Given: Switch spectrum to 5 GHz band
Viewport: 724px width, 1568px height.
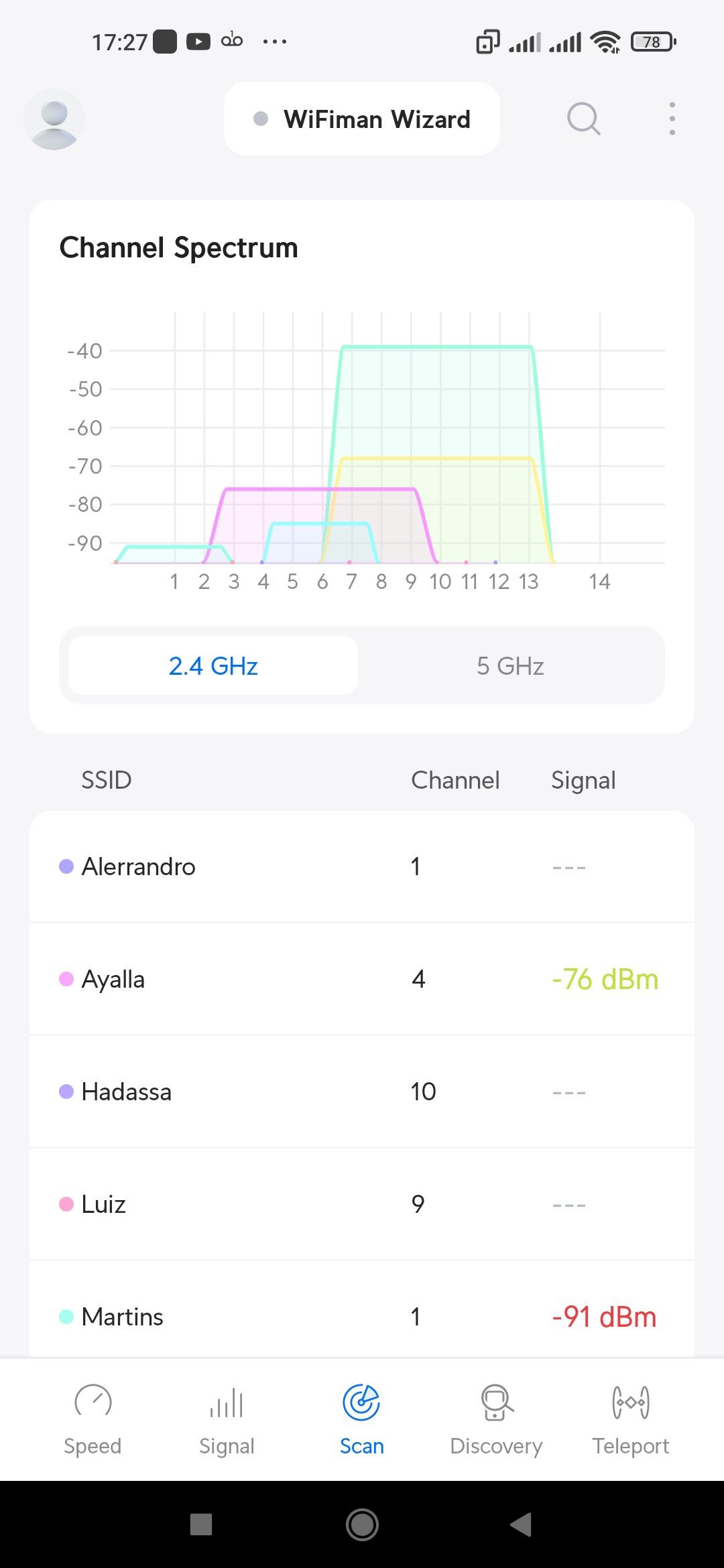Looking at the screenshot, I should [510, 666].
